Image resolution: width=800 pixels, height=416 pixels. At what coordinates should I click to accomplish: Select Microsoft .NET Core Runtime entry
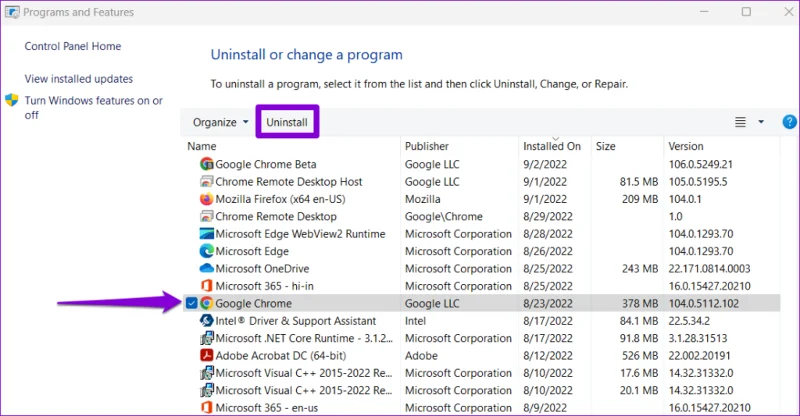pos(304,338)
